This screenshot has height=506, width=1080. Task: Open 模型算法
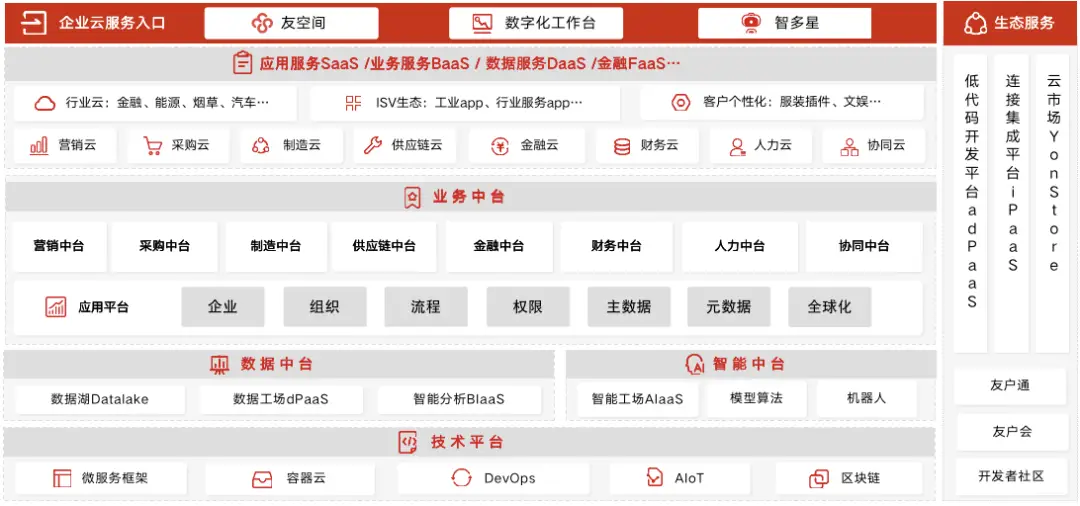[x=756, y=399]
